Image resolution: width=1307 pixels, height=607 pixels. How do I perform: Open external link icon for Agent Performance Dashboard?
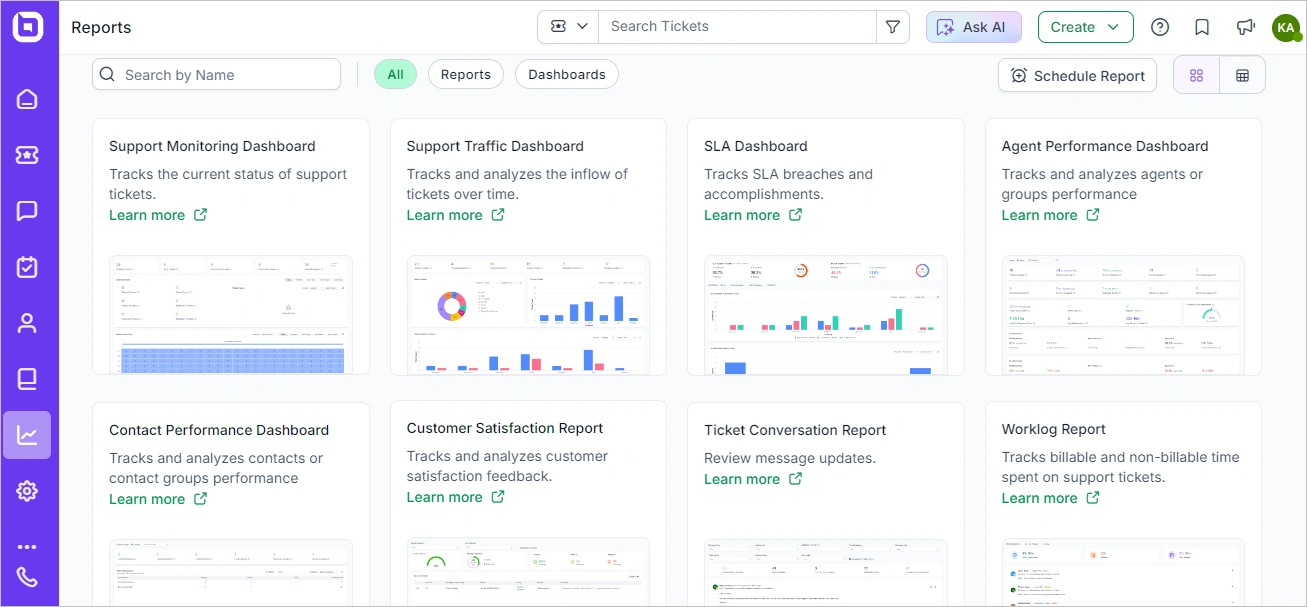click(1093, 214)
